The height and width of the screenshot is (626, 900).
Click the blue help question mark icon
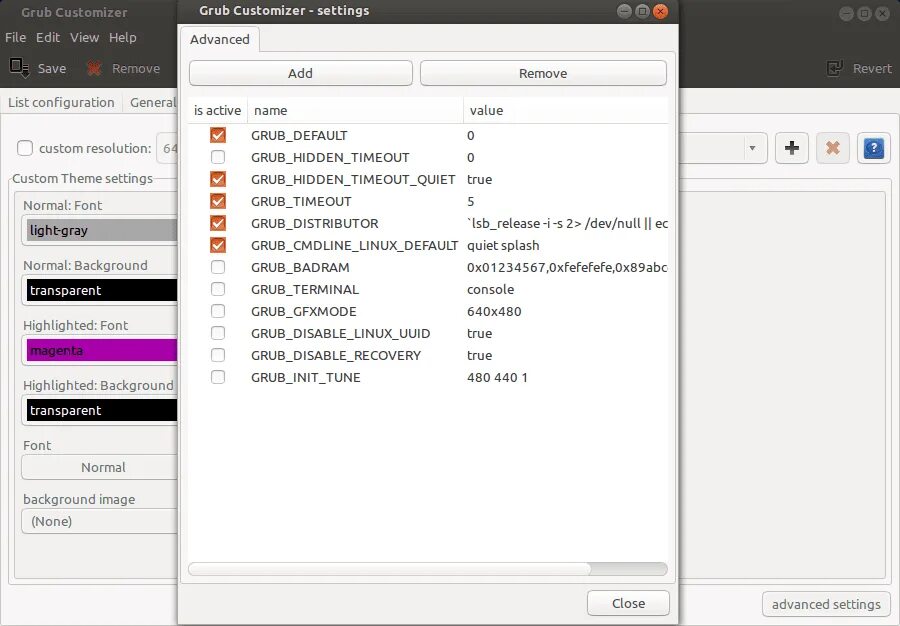(874, 148)
